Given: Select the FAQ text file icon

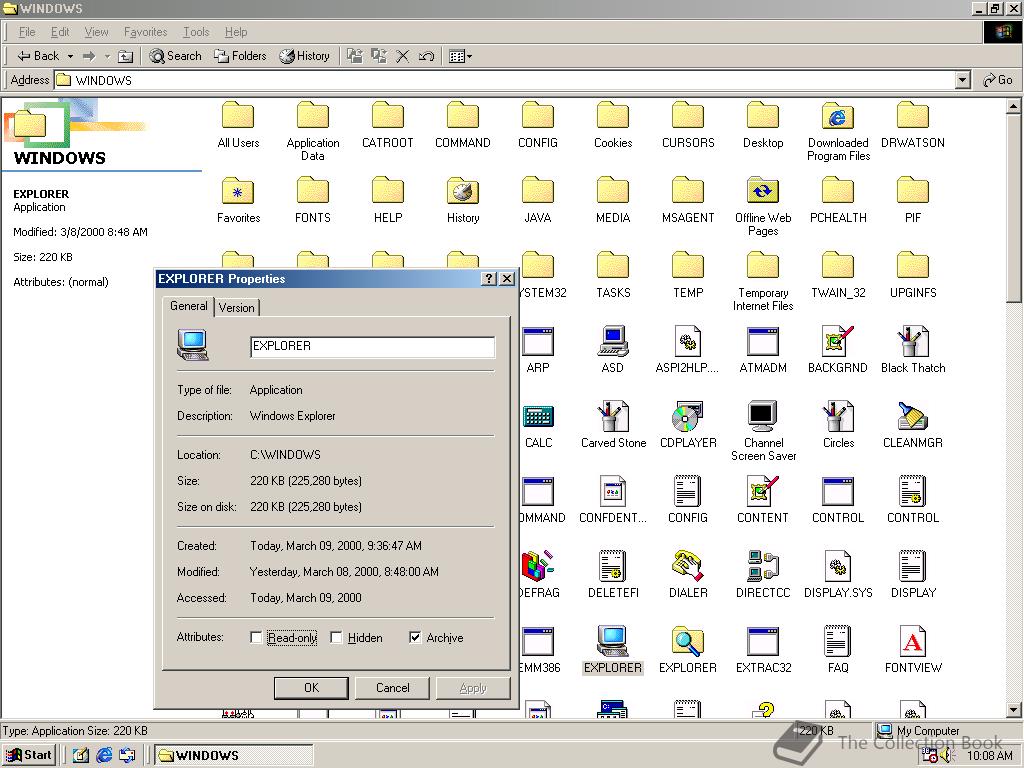Looking at the screenshot, I should (x=838, y=641).
